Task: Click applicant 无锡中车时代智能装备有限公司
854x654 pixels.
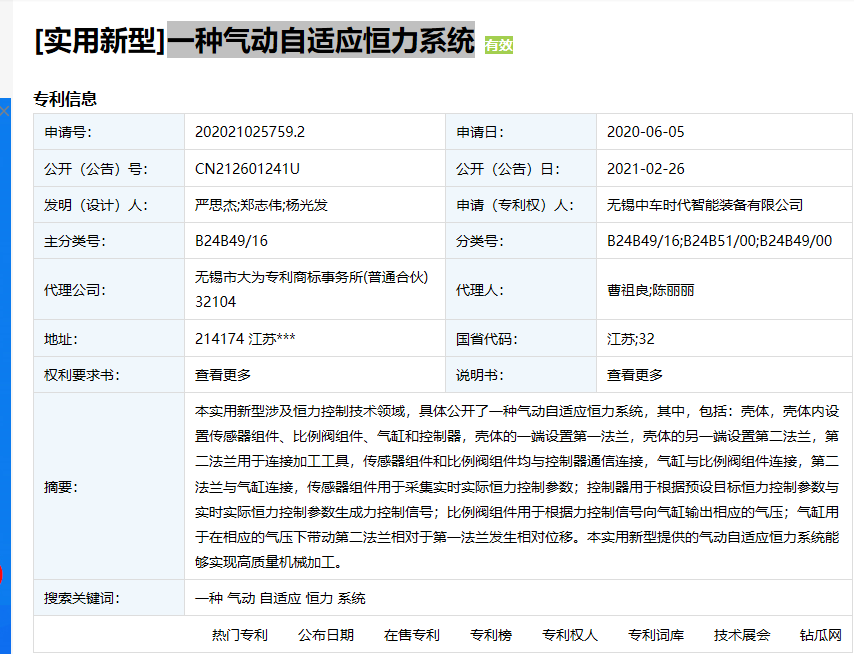Action: (x=705, y=205)
